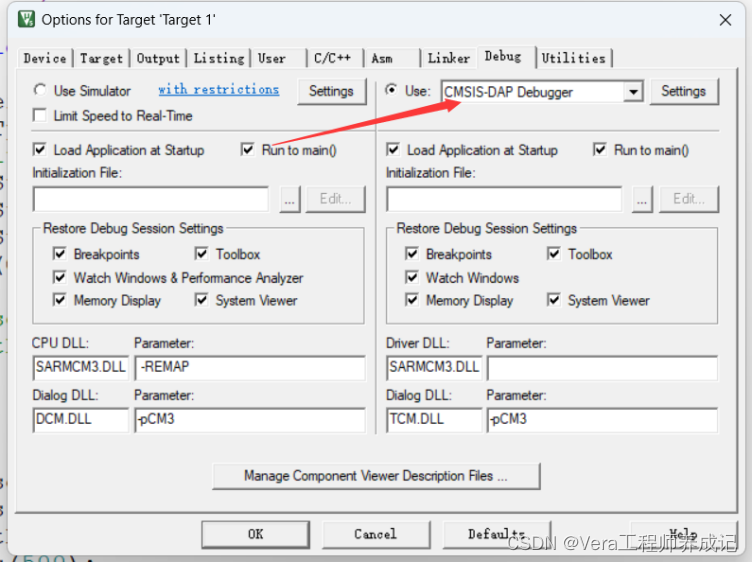Viewport: 753px width, 562px height.
Task: Toggle simulator Load Application at Startup
Action: (x=40, y=149)
